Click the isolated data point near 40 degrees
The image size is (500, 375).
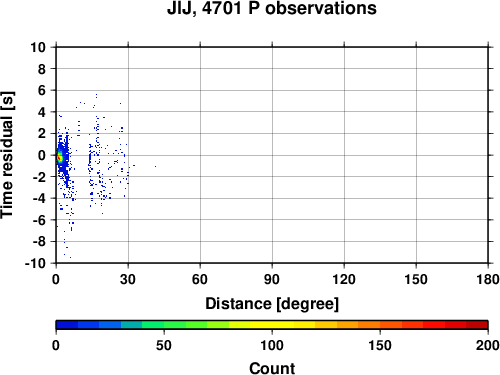coord(155,166)
